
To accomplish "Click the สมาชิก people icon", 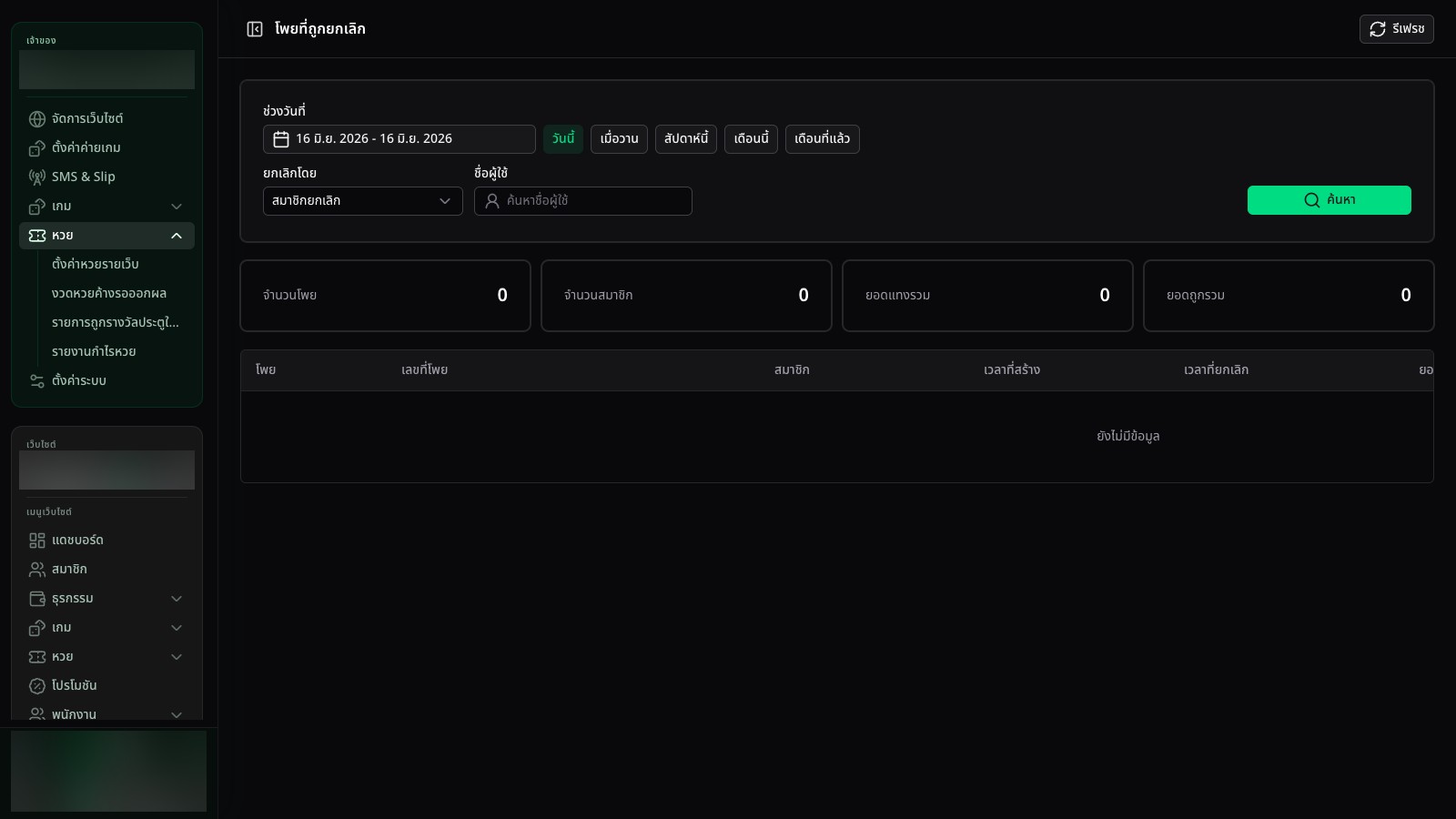I will [x=37, y=570].
